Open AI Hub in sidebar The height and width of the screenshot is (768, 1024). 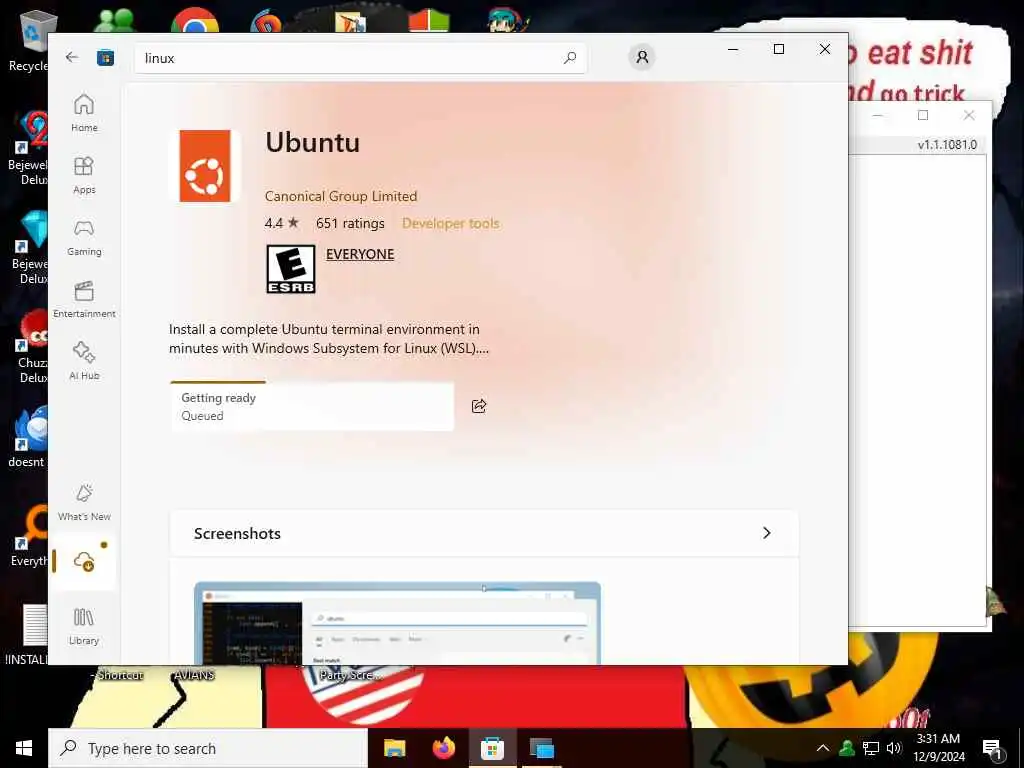click(84, 361)
